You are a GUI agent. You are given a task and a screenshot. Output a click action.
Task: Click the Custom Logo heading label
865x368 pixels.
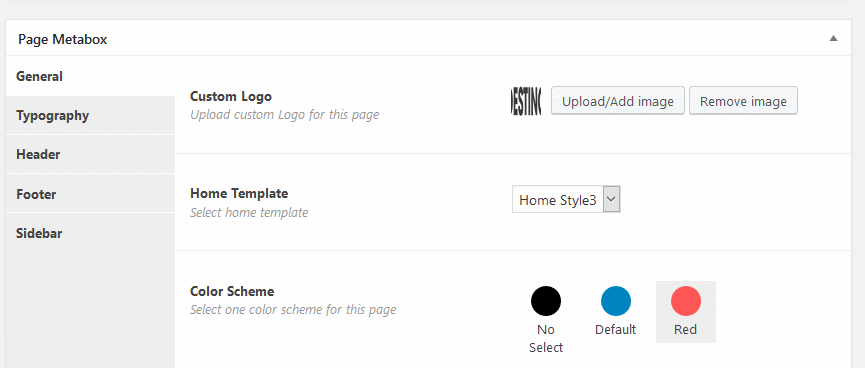click(x=231, y=96)
